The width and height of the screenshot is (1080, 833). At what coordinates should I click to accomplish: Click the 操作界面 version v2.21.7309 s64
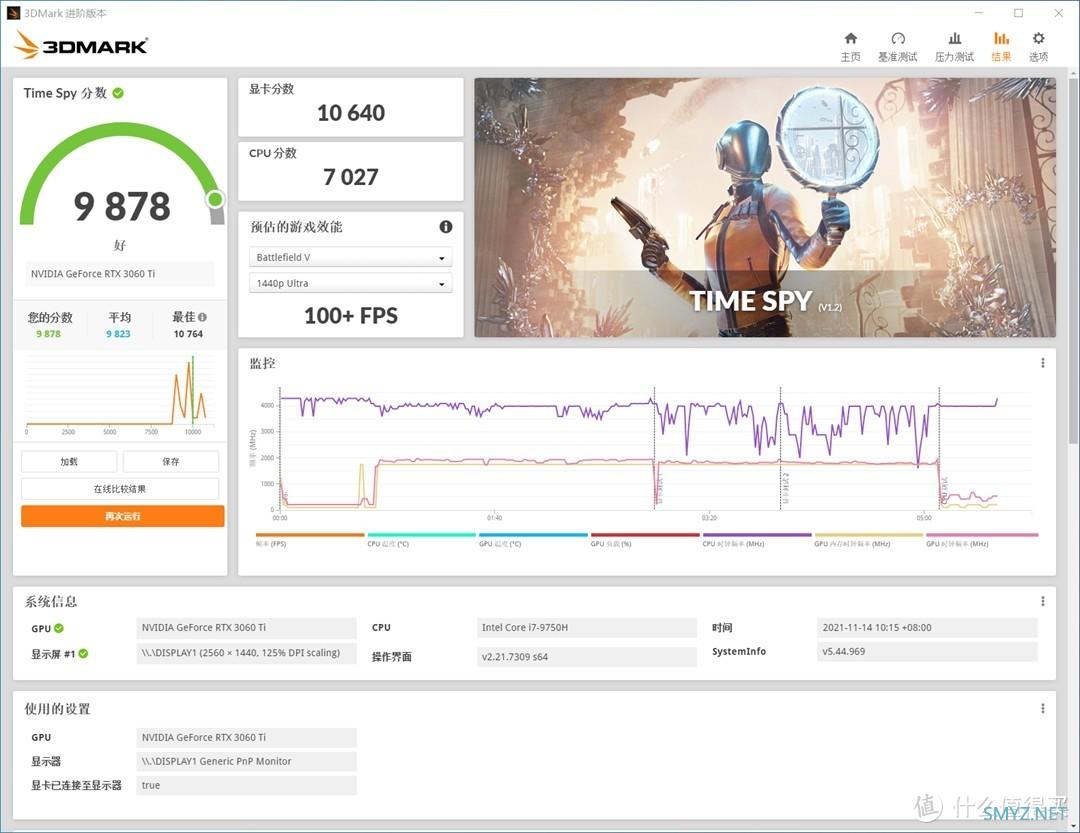(586, 657)
